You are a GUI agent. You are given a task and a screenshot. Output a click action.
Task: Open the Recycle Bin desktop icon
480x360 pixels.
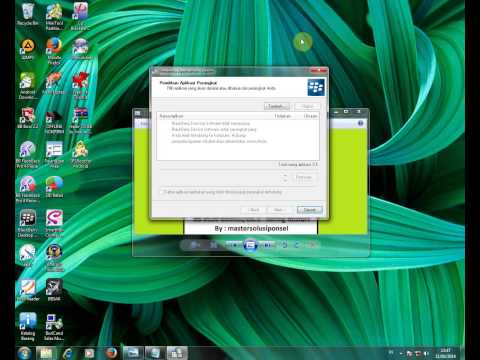pyautogui.click(x=28, y=15)
